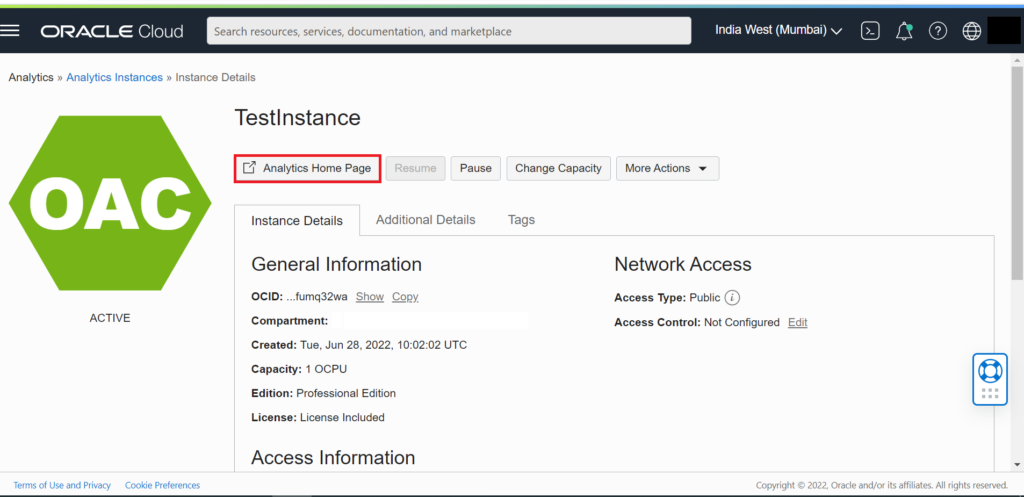
Task: Focus the search resources input field
Action: 448,31
